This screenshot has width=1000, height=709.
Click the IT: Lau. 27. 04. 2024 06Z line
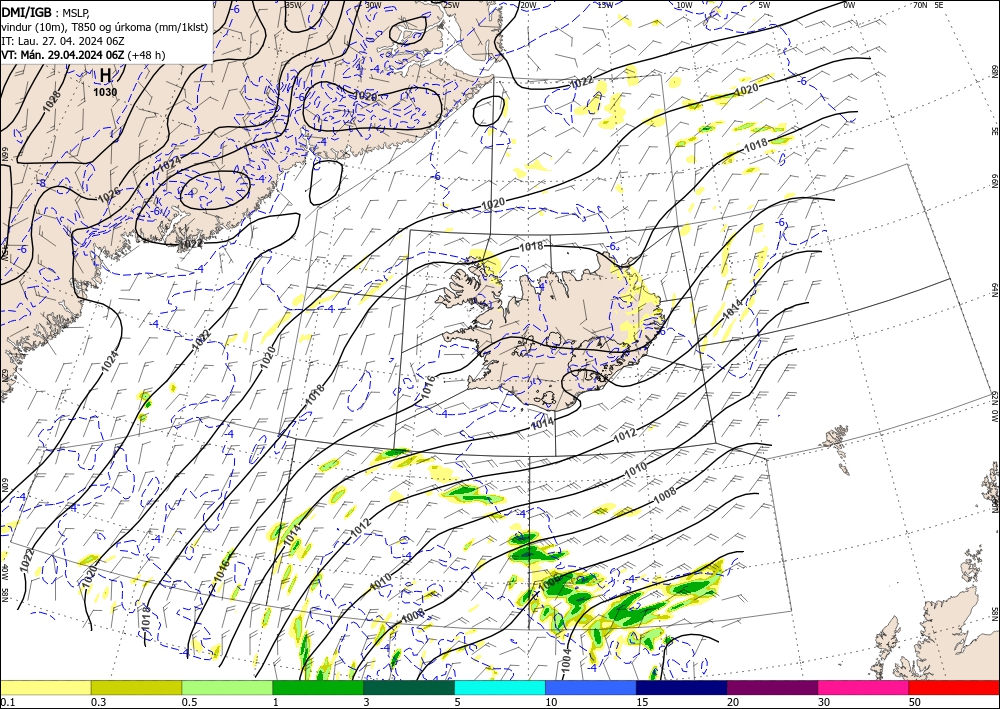coord(62,41)
